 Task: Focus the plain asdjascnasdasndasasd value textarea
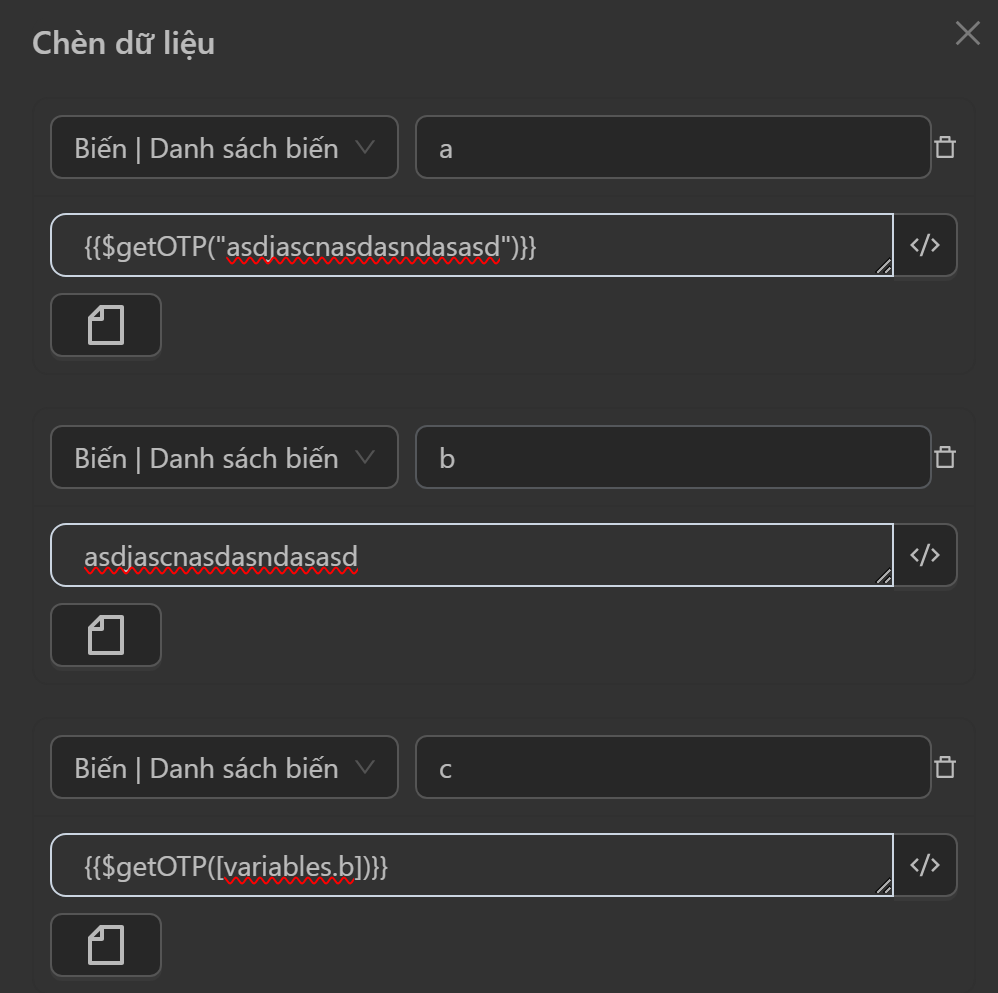[470, 555]
